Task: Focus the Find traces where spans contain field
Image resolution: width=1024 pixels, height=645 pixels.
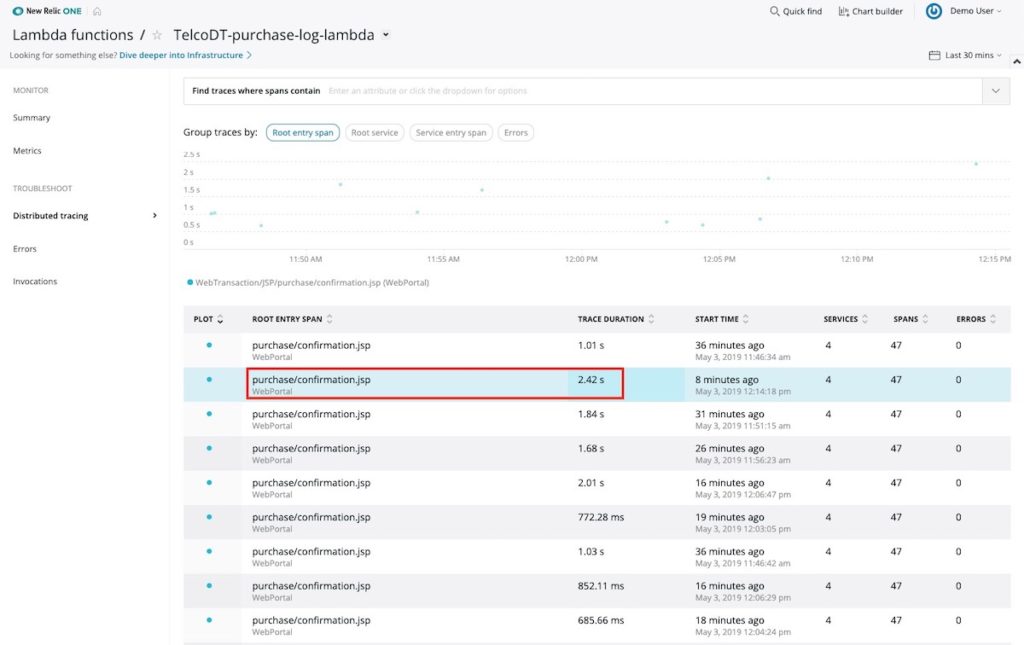Action: tap(583, 91)
